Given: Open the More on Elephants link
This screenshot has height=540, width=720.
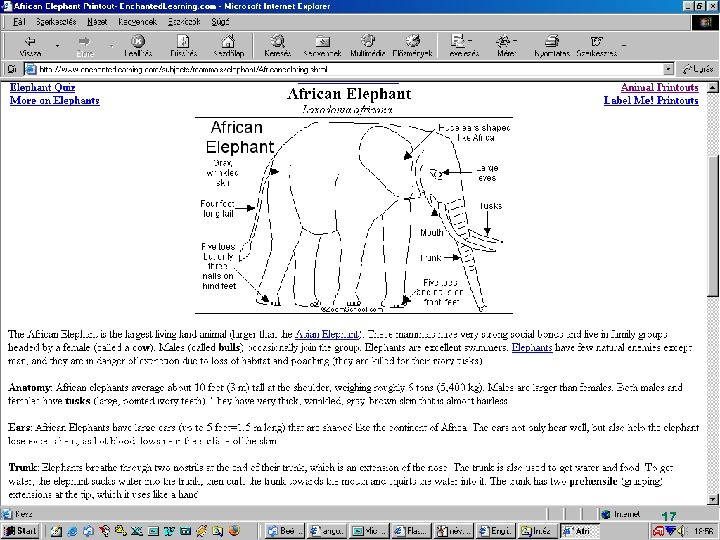Looking at the screenshot, I should (x=54, y=101).
